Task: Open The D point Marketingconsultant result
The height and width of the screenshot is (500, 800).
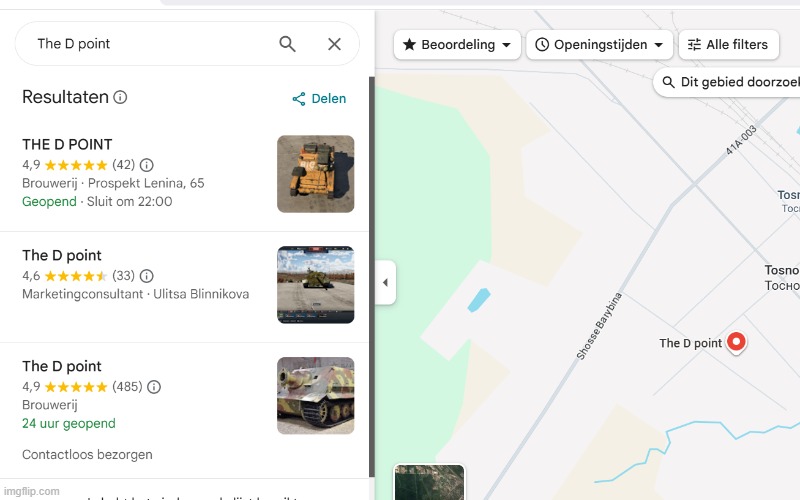Action: tap(62, 255)
